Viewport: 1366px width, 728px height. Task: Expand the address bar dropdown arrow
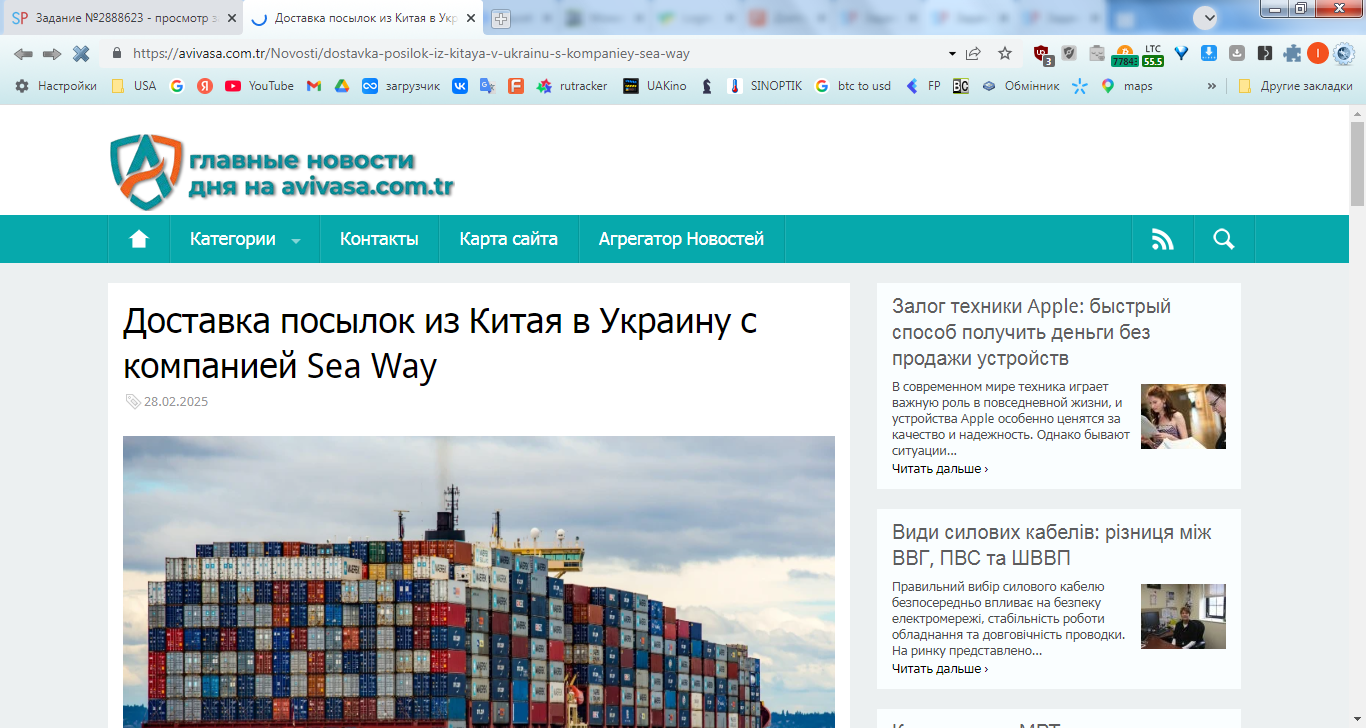coord(952,54)
